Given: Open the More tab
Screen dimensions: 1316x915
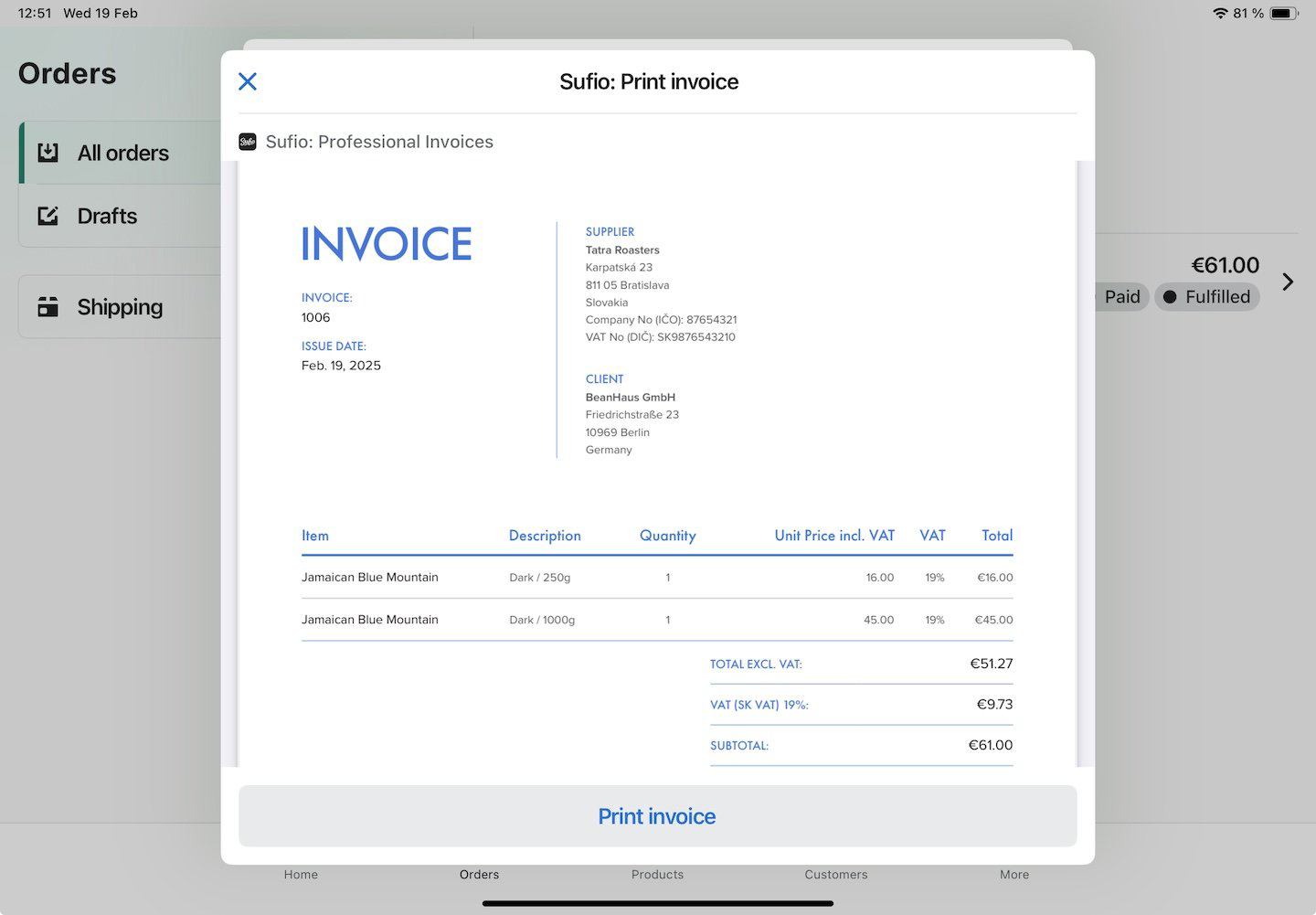Looking at the screenshot, I should 1014,875.
